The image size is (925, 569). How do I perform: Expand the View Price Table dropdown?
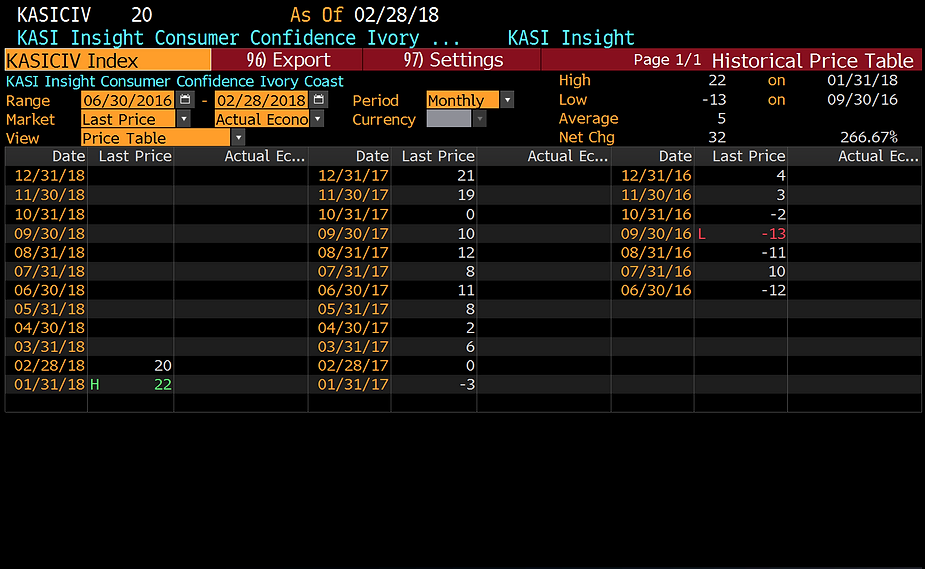tap(238, 138)
